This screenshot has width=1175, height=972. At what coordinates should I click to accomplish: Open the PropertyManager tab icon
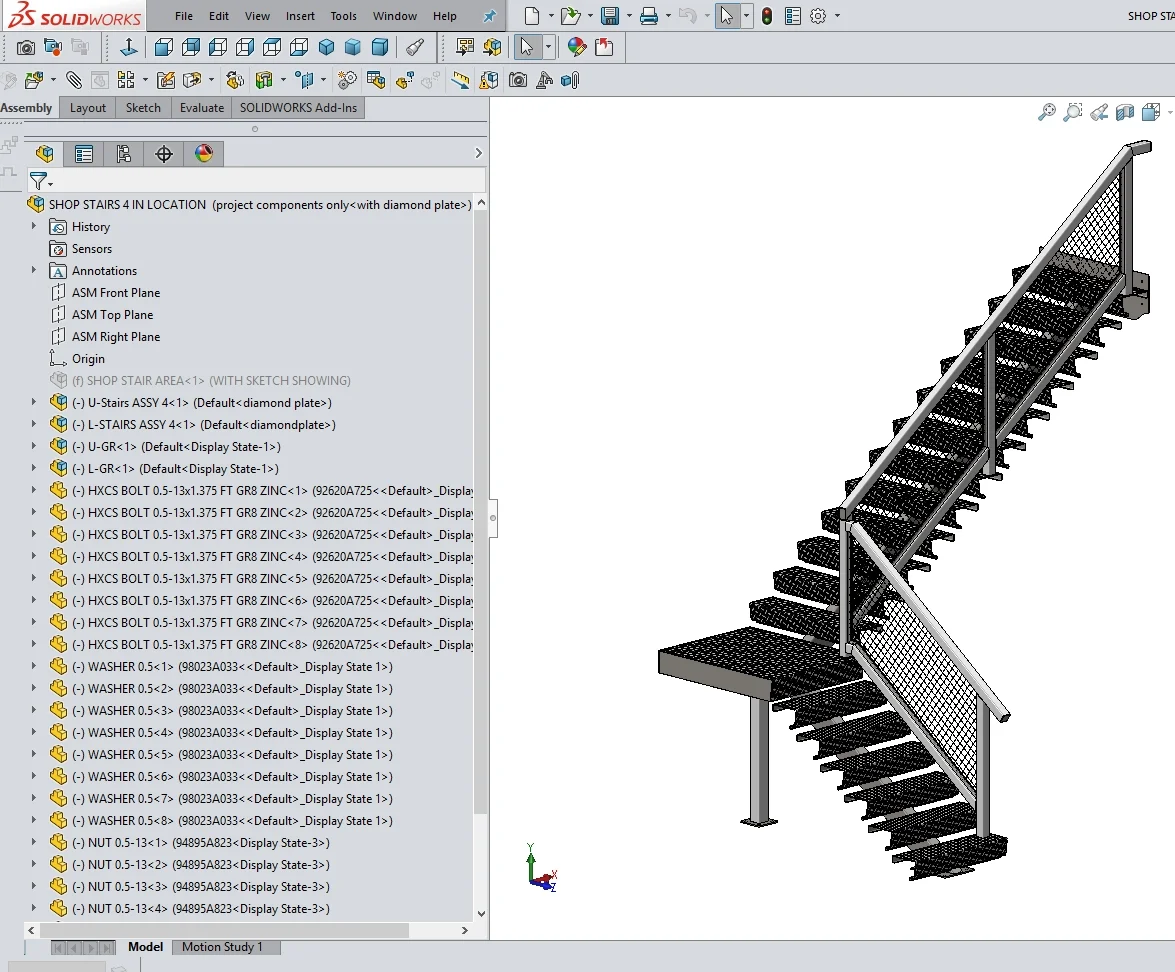point(84,154)
